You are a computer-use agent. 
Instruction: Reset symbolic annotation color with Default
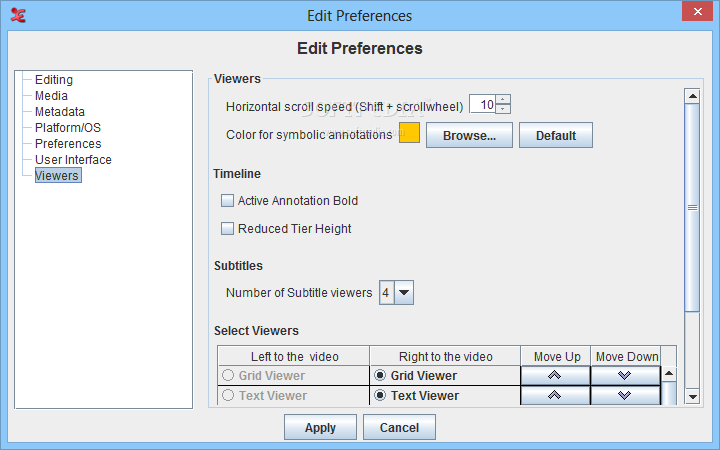[x=556, y=135]
